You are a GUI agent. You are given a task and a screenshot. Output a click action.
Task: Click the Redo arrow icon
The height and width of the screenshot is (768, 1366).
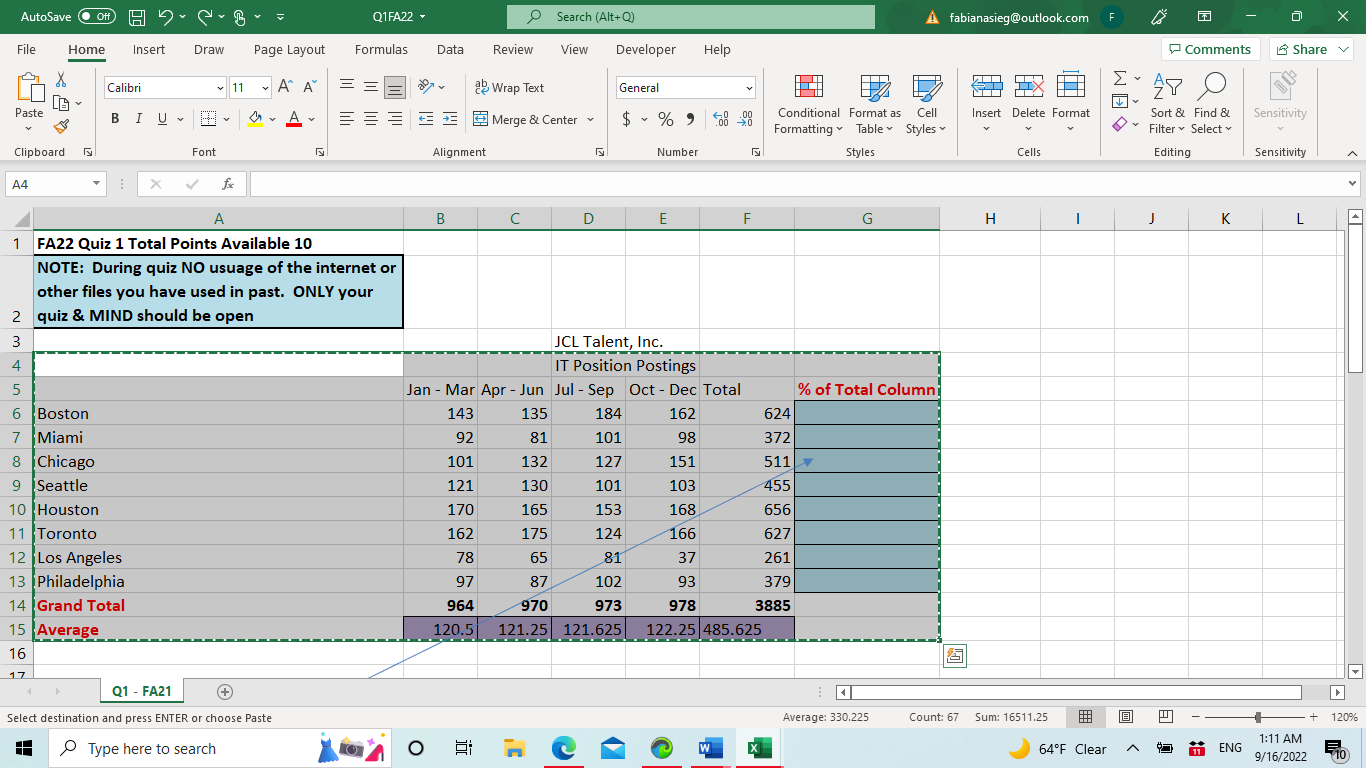(x=205, y=17)
